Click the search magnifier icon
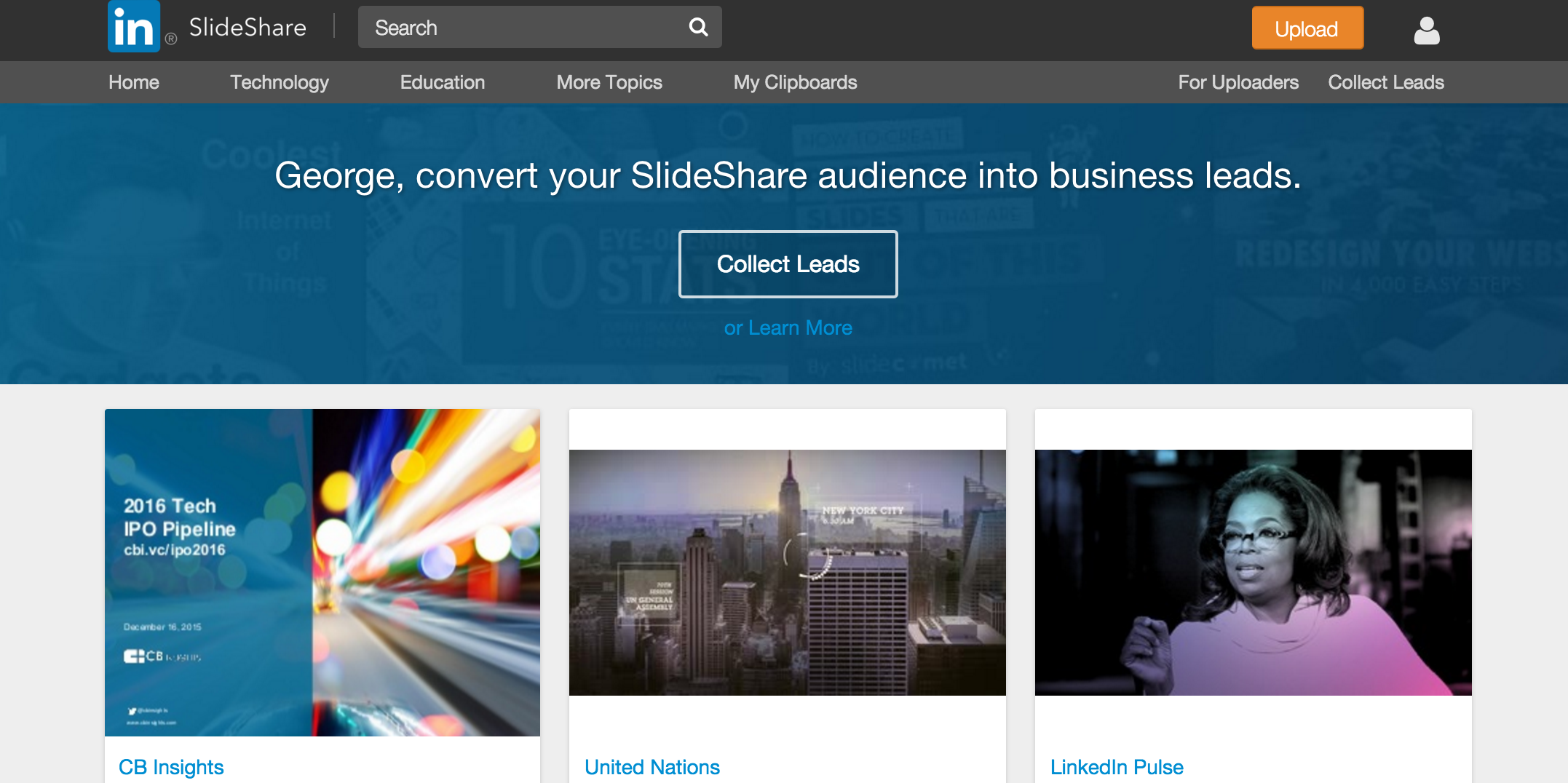Viewport: 1568px width, 783px height. click(698, 28)
